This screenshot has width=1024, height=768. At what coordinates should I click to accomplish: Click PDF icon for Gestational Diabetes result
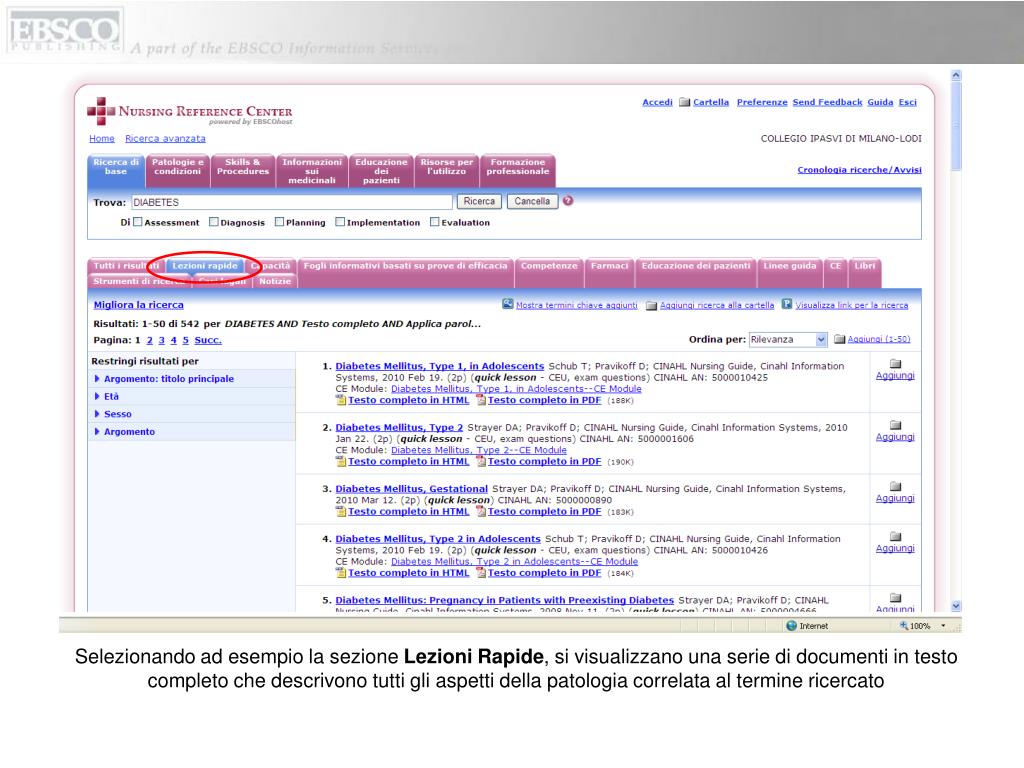[x=481, y=511]
